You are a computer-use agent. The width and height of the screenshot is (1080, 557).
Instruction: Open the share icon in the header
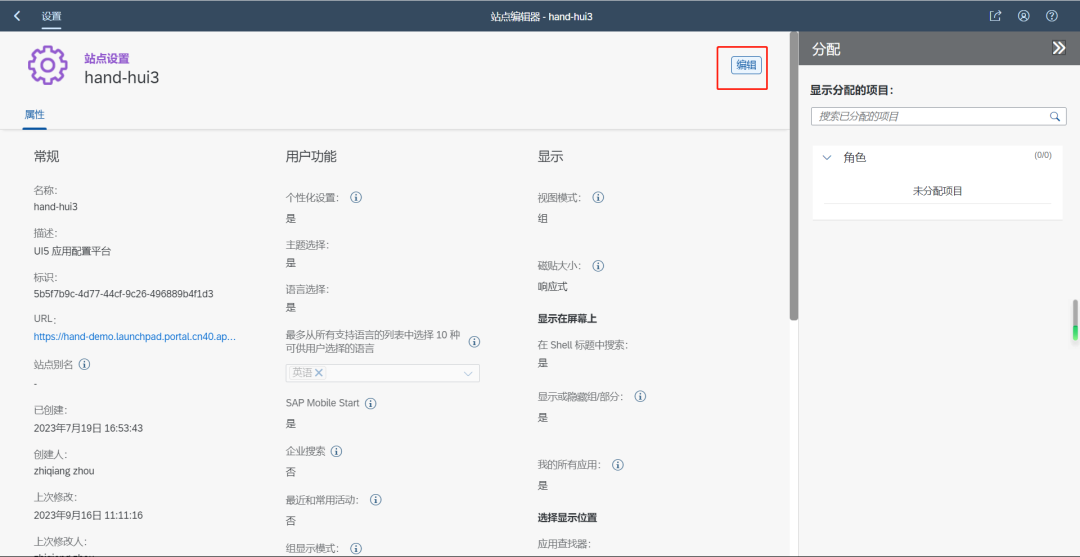pos(995,16)
